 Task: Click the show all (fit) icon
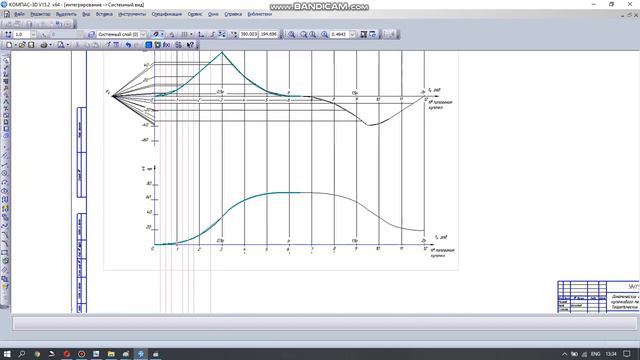tap(363, 35)
